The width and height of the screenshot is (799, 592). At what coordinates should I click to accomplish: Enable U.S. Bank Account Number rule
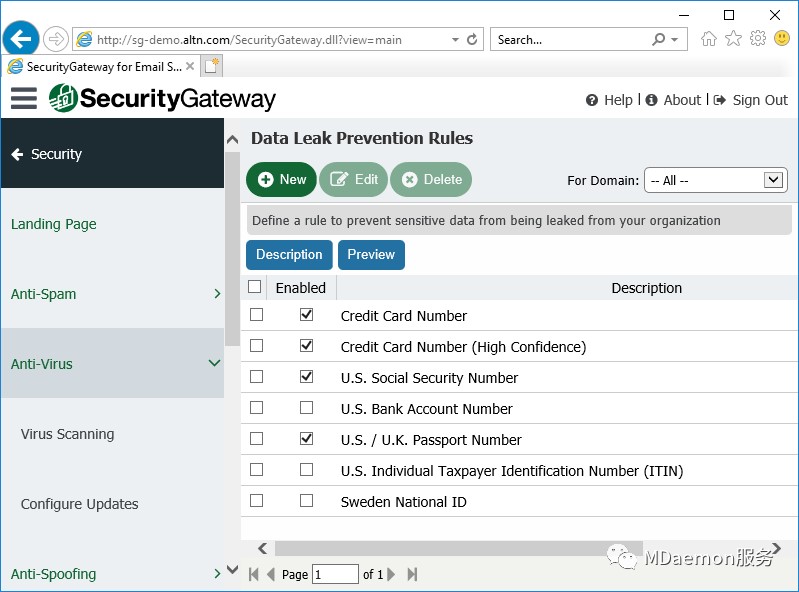click(306, 408)
